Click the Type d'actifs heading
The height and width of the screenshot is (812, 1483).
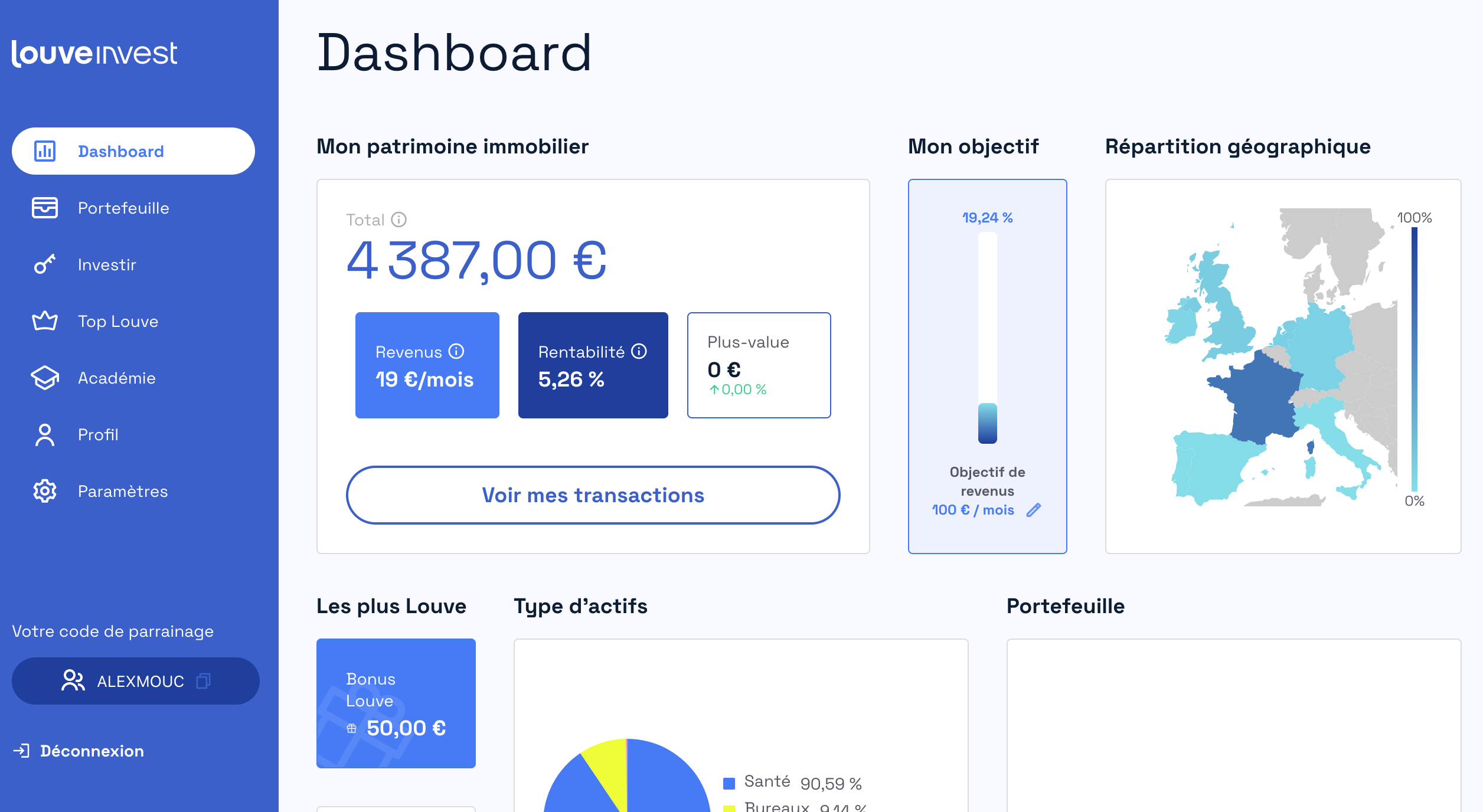581,606
